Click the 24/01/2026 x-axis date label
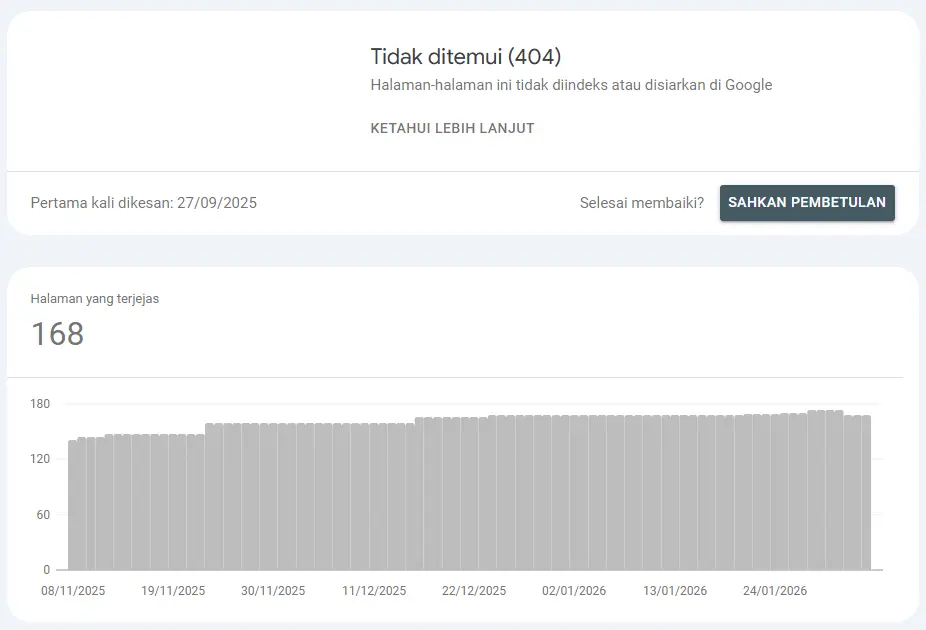The width and height of the screenshot is (926, 630). [775, 591]
